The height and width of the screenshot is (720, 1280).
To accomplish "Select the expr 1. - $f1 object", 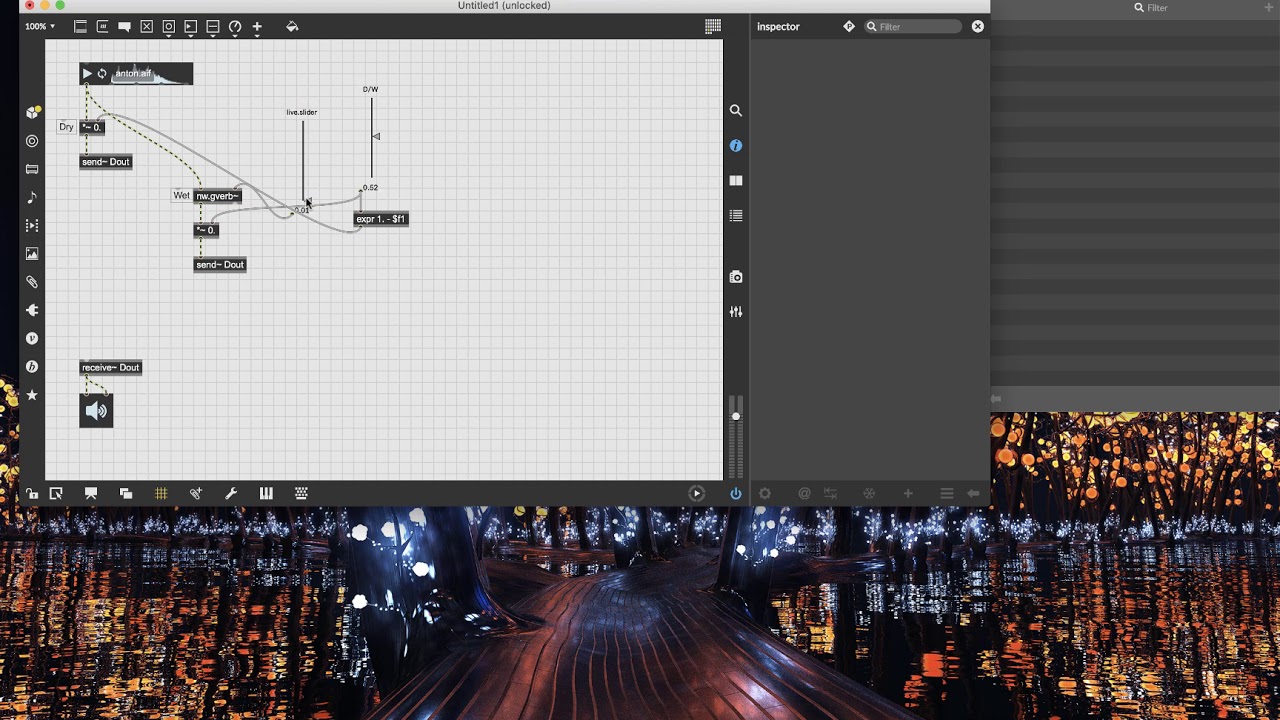I will (x=381, y=219).
